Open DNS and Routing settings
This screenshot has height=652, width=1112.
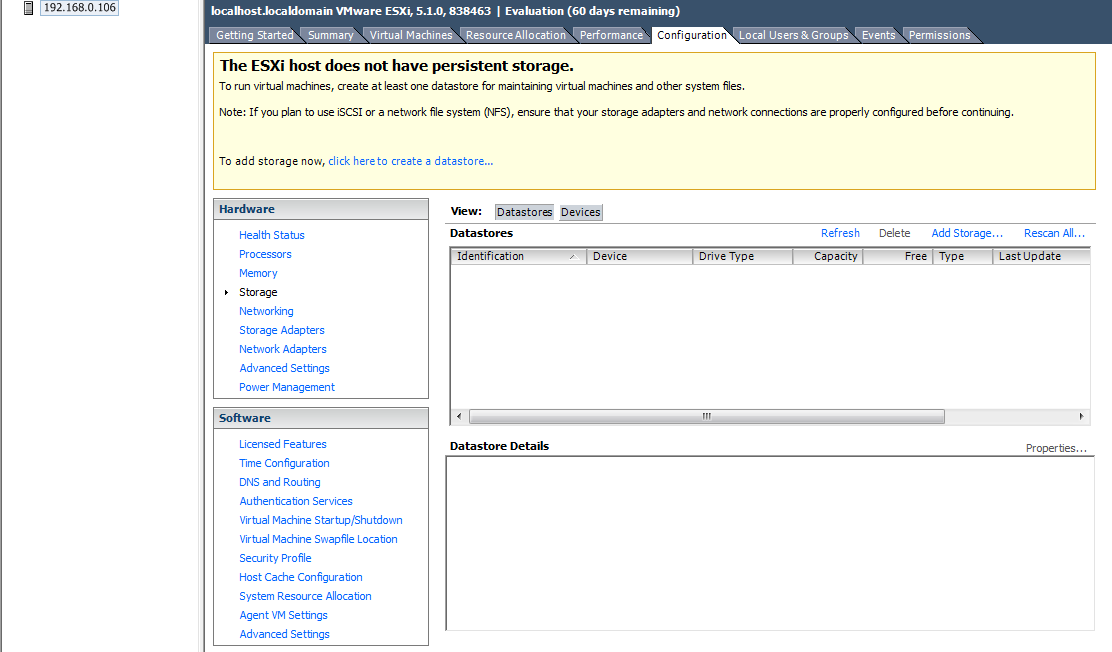[279, 482]
